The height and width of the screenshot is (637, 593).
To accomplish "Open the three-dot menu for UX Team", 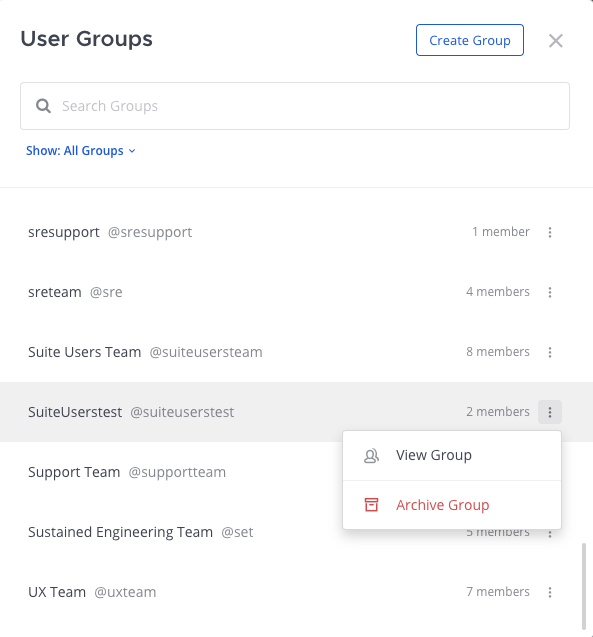I will point(550,592).
